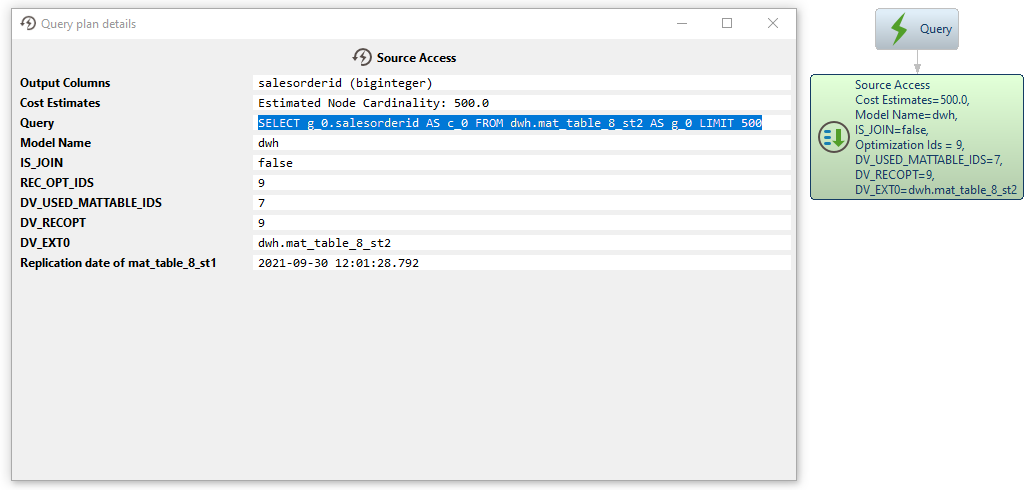
Task: Click the DV_RECOPT value field
Action: (521, 223)
